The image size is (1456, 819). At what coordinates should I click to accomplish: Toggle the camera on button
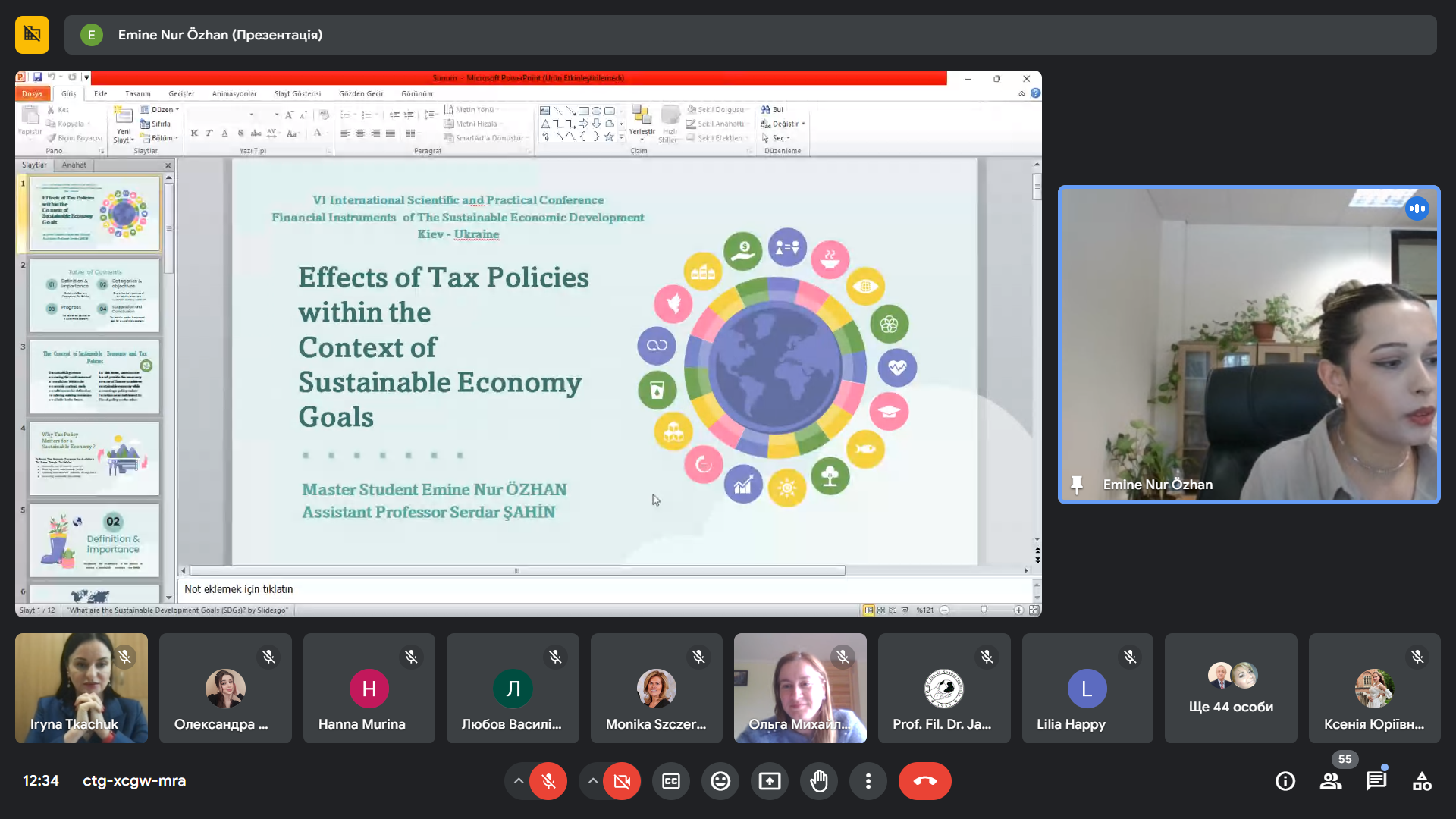622,781
